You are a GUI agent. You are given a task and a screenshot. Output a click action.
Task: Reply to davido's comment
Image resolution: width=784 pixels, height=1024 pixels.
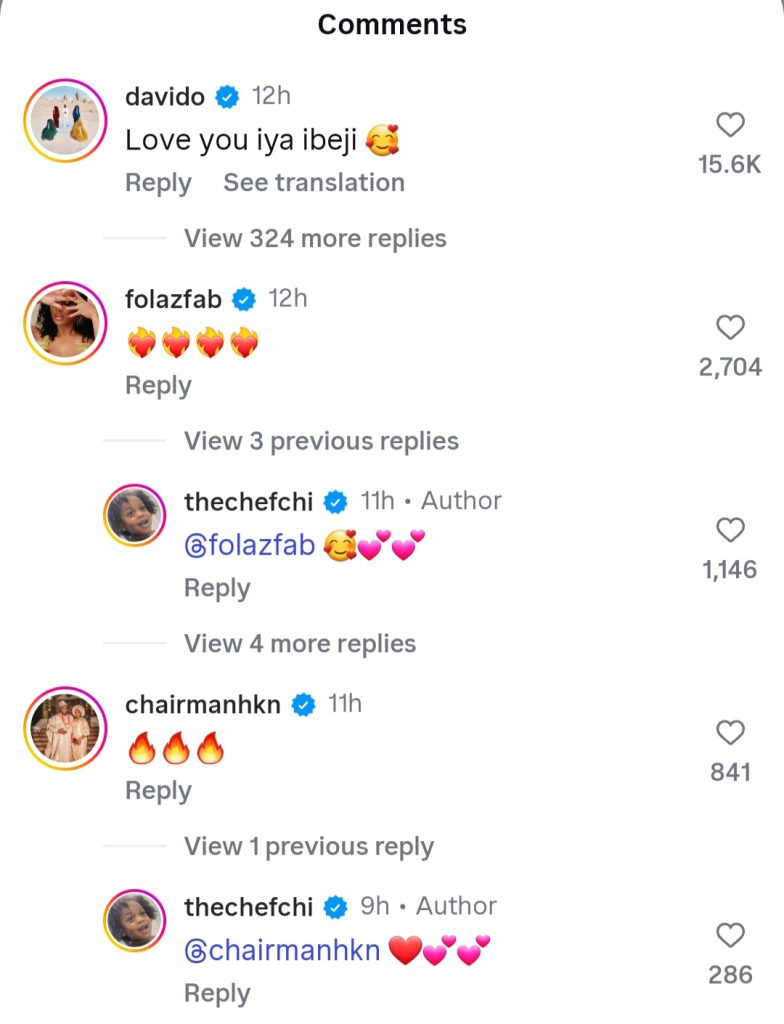157,183
